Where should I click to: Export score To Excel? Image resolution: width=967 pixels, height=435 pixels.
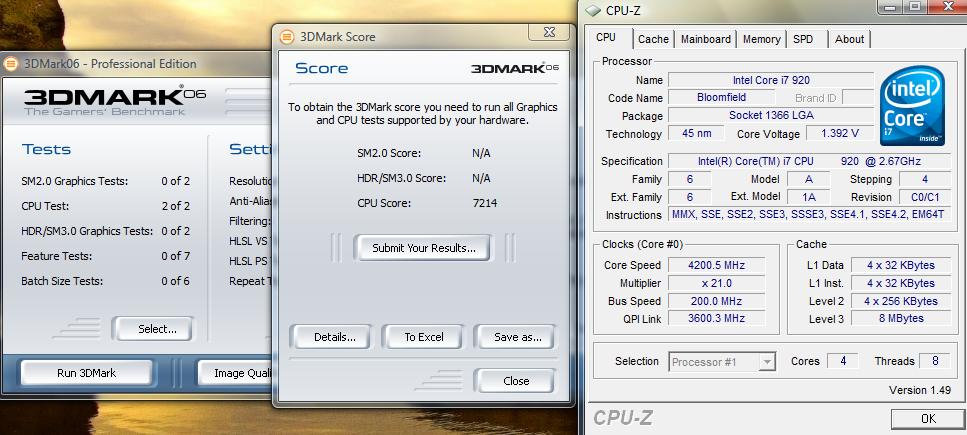pyautogui.click(x=424, y=337)
